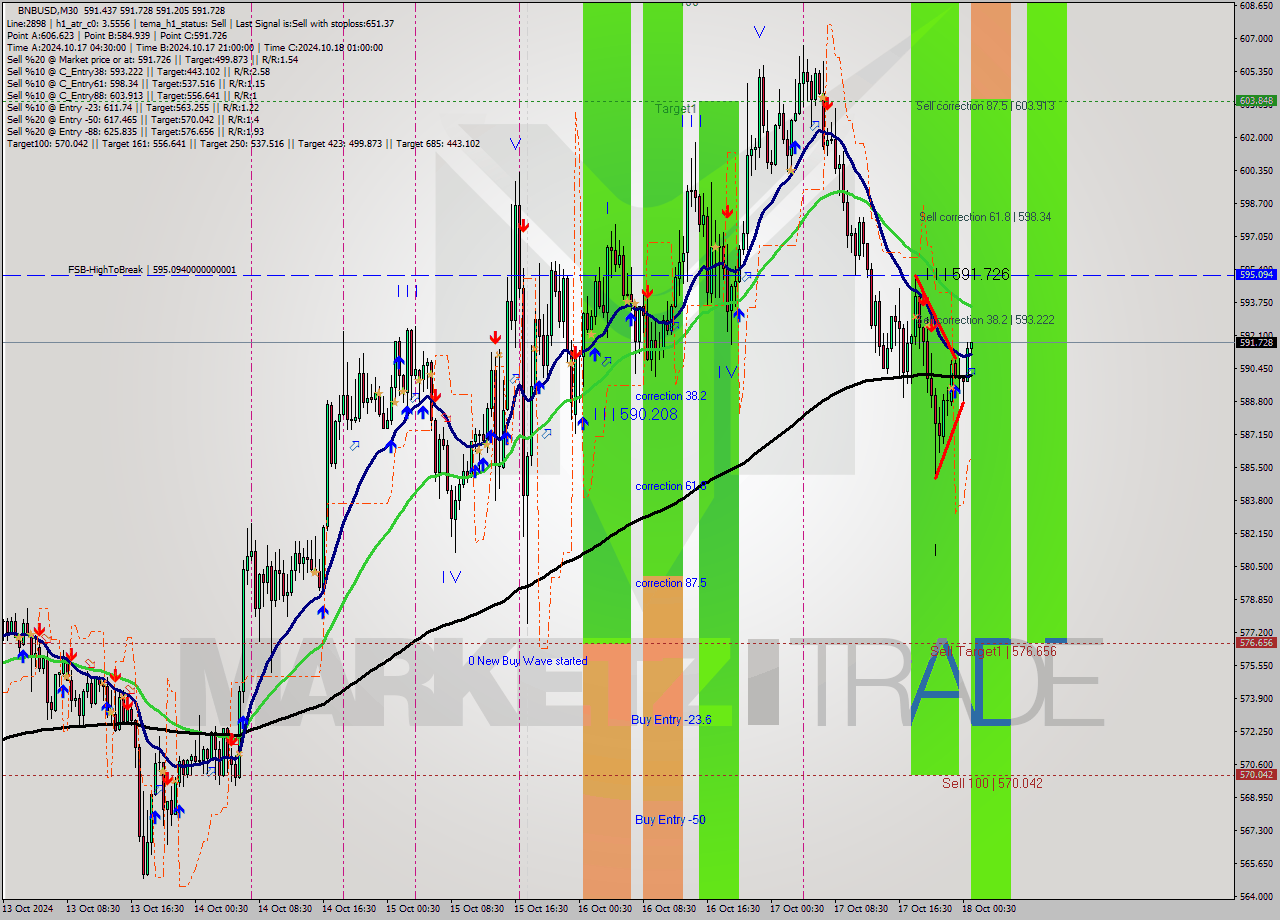The width and height of the screenshot is (1280, 920).
Task: Click the 595.094 price tag on axis
Action: (x=1256, y=274)
